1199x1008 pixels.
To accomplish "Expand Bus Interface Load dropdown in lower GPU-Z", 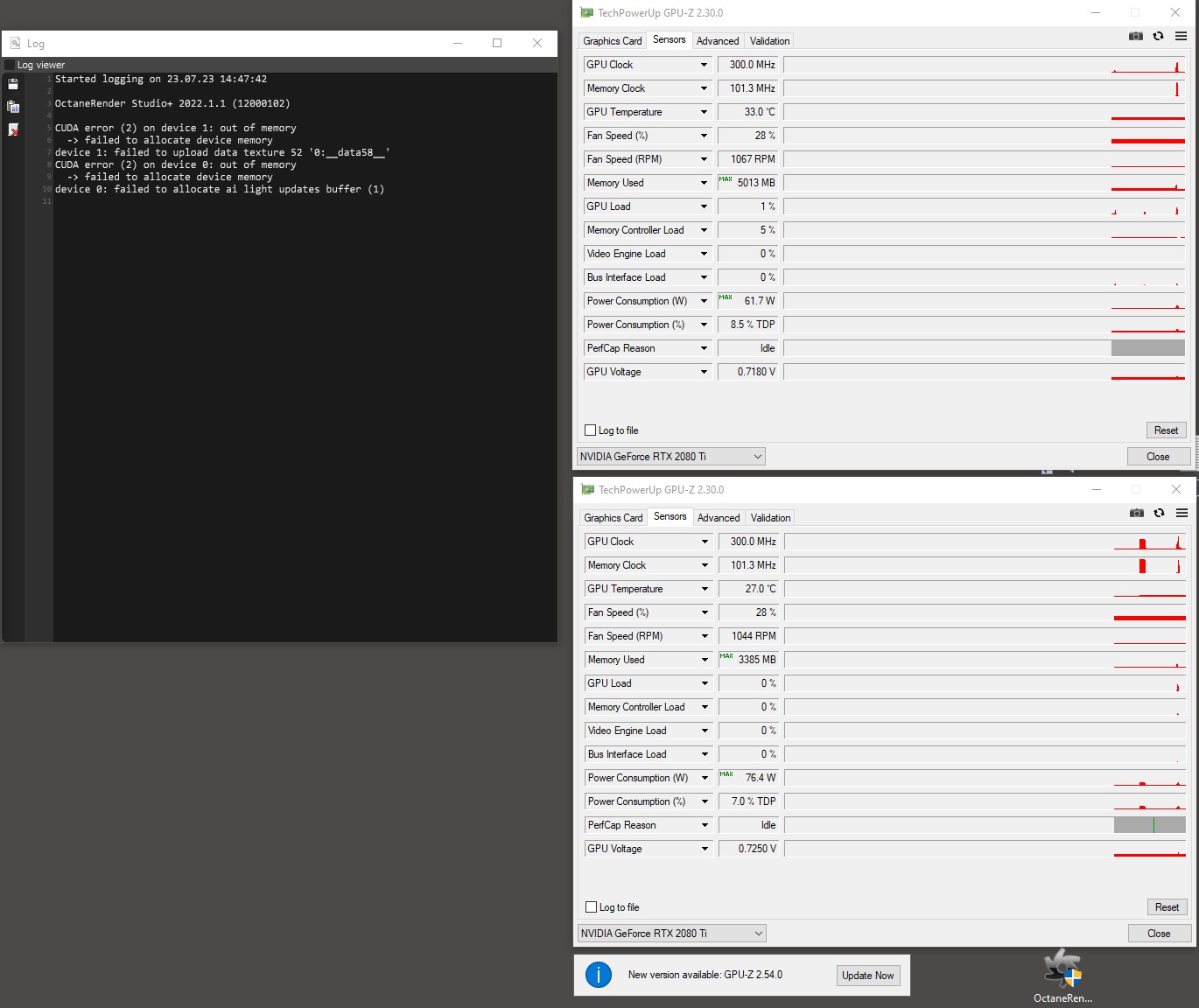I will (x=705, y=754).
